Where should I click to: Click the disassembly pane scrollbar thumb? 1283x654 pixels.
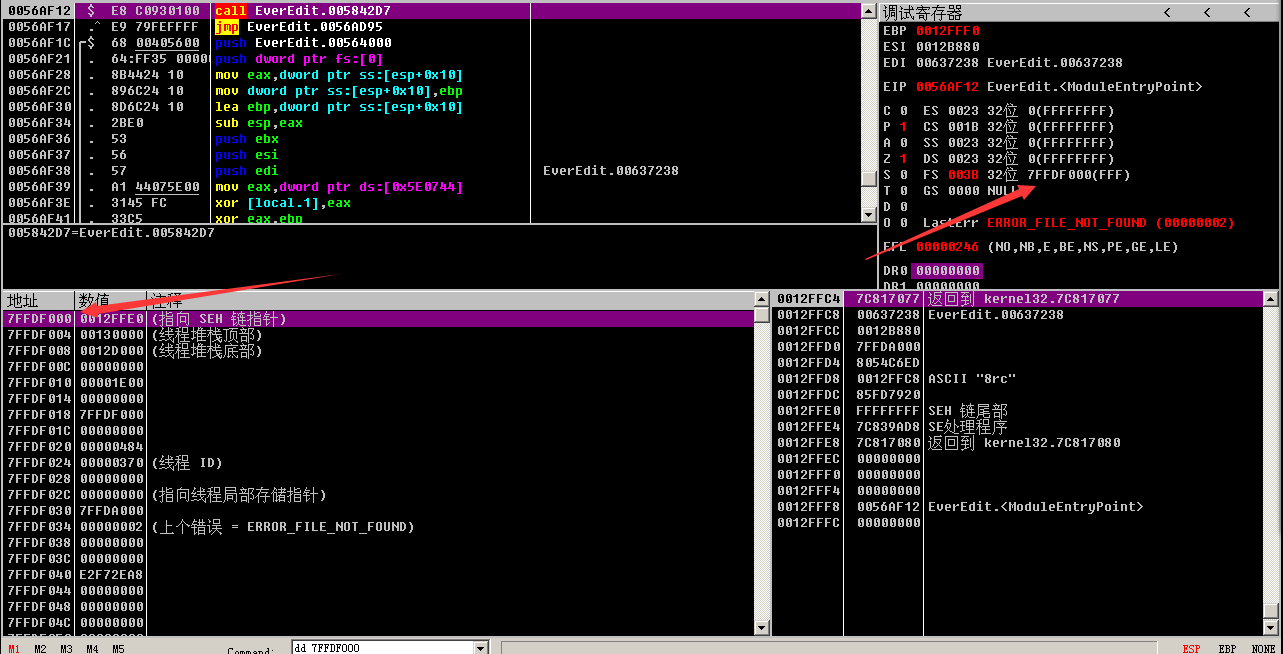pyautogui.click(x=870, y=178)
